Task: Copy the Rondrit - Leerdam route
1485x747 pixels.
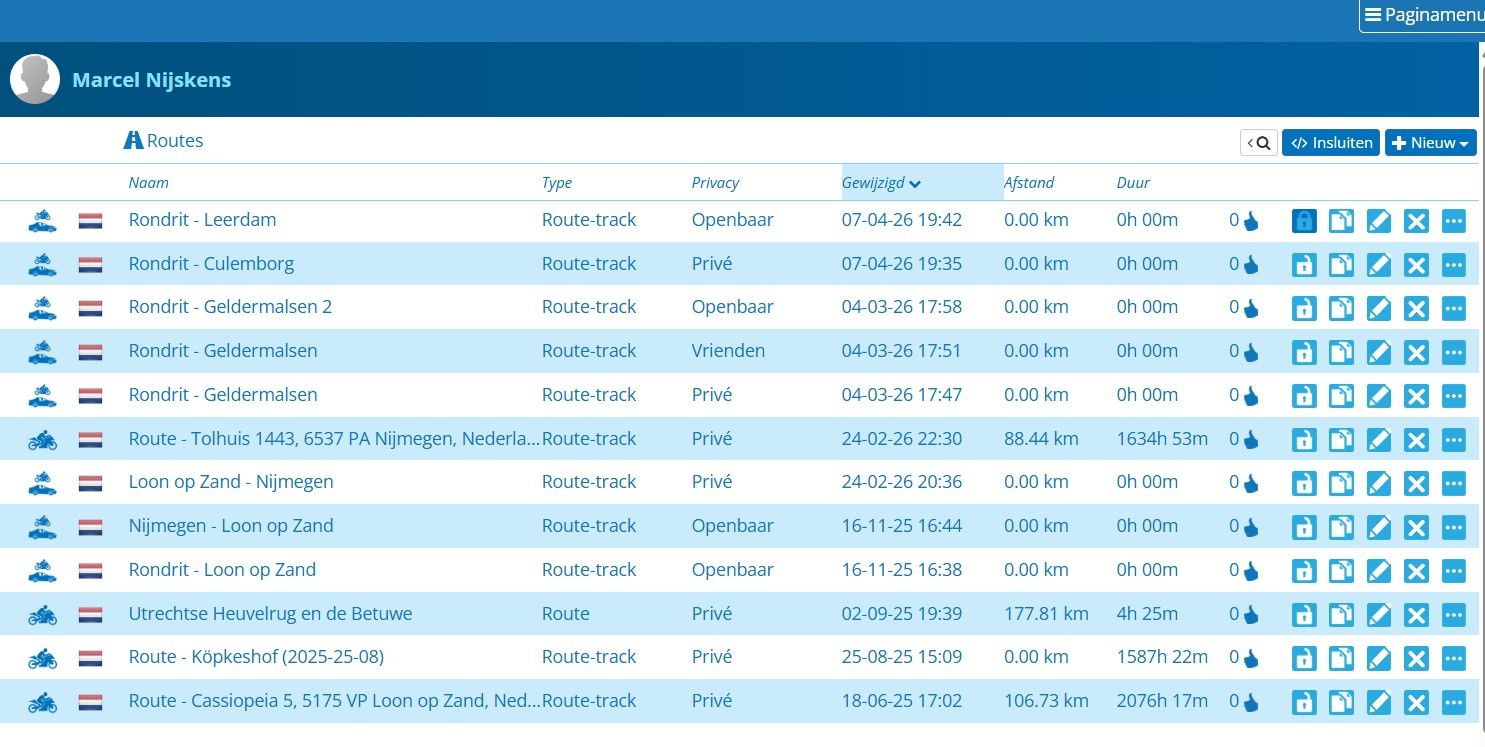Action: click(x=1341, y=221)
